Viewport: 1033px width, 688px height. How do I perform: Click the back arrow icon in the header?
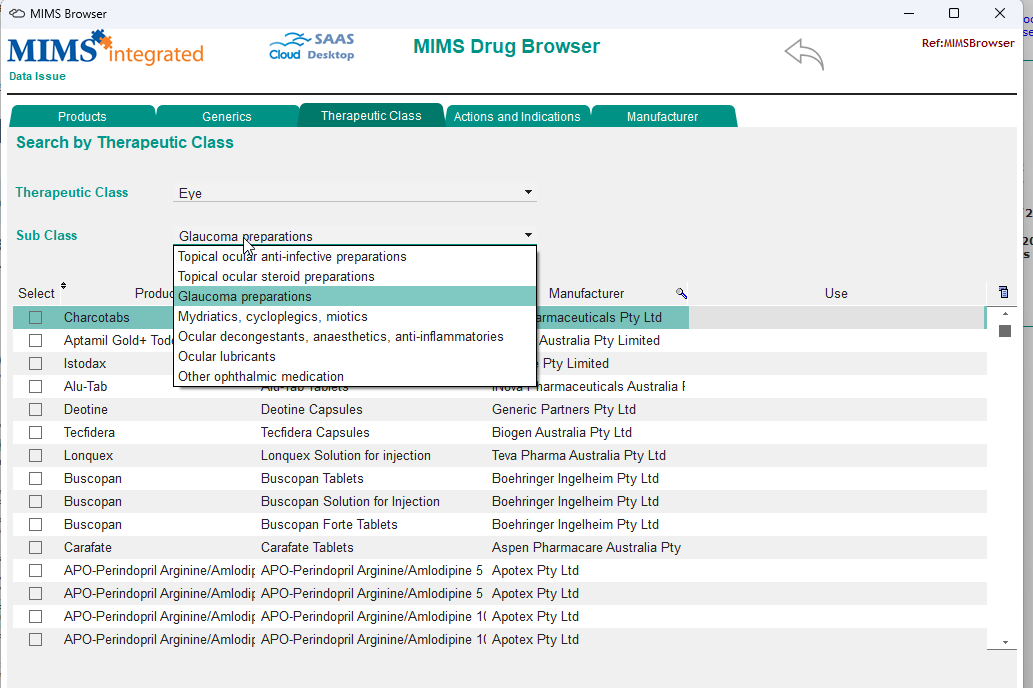coord(804,53)
